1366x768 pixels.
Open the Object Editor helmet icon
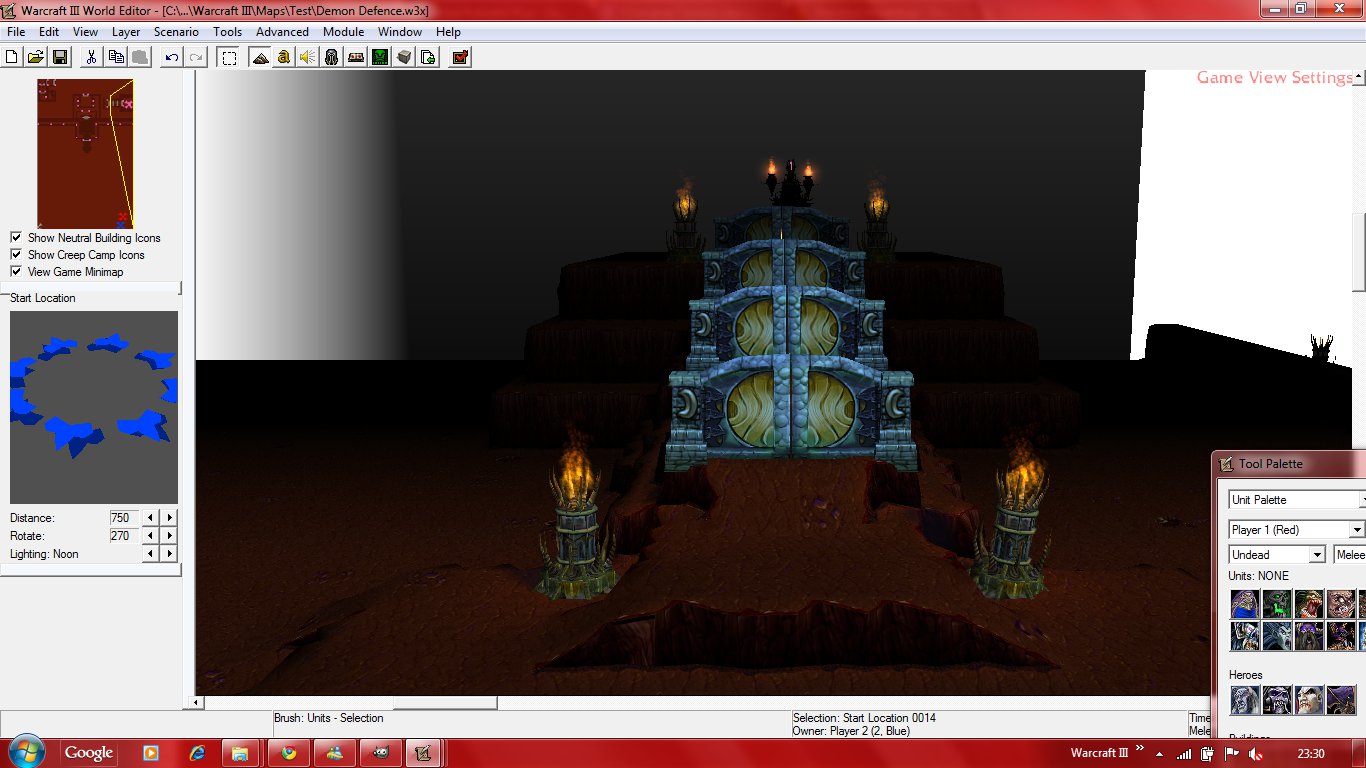(332, 57)
